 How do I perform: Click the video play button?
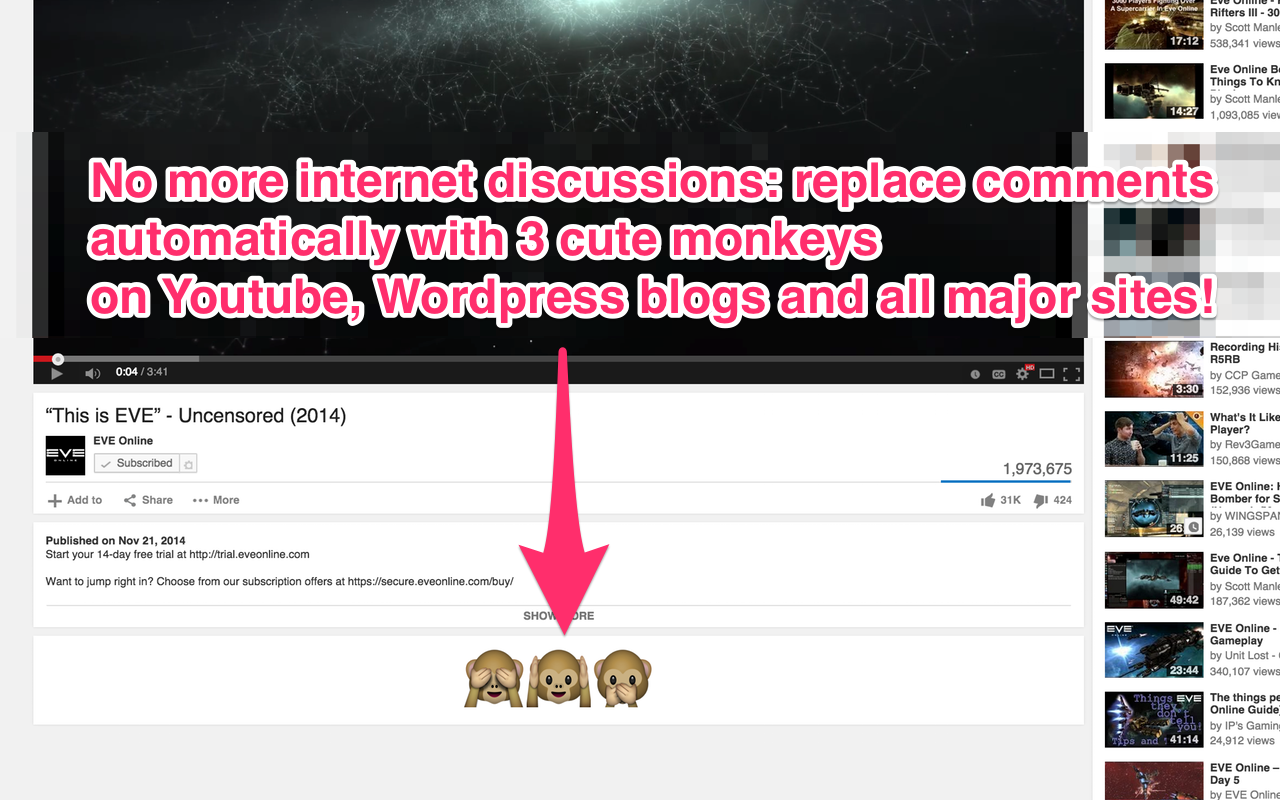point(56,373)
